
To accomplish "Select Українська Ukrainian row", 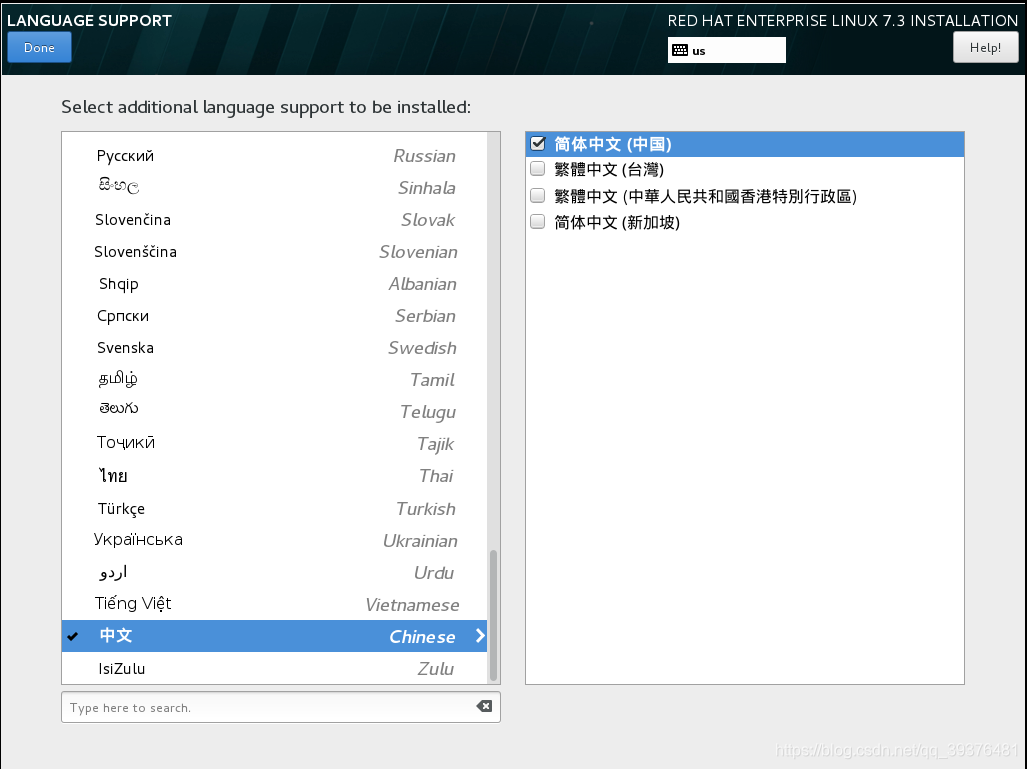I will click(x=274, y=541).
